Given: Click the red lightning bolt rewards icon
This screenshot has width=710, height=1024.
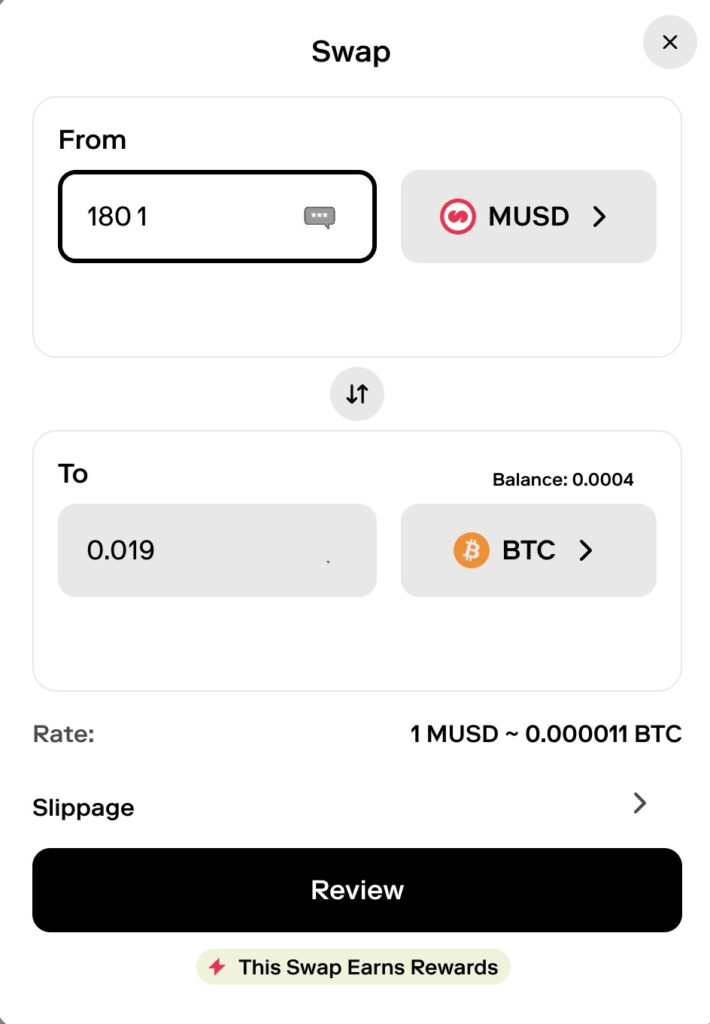Looking at the screenshot, I should tap(217, 967).
